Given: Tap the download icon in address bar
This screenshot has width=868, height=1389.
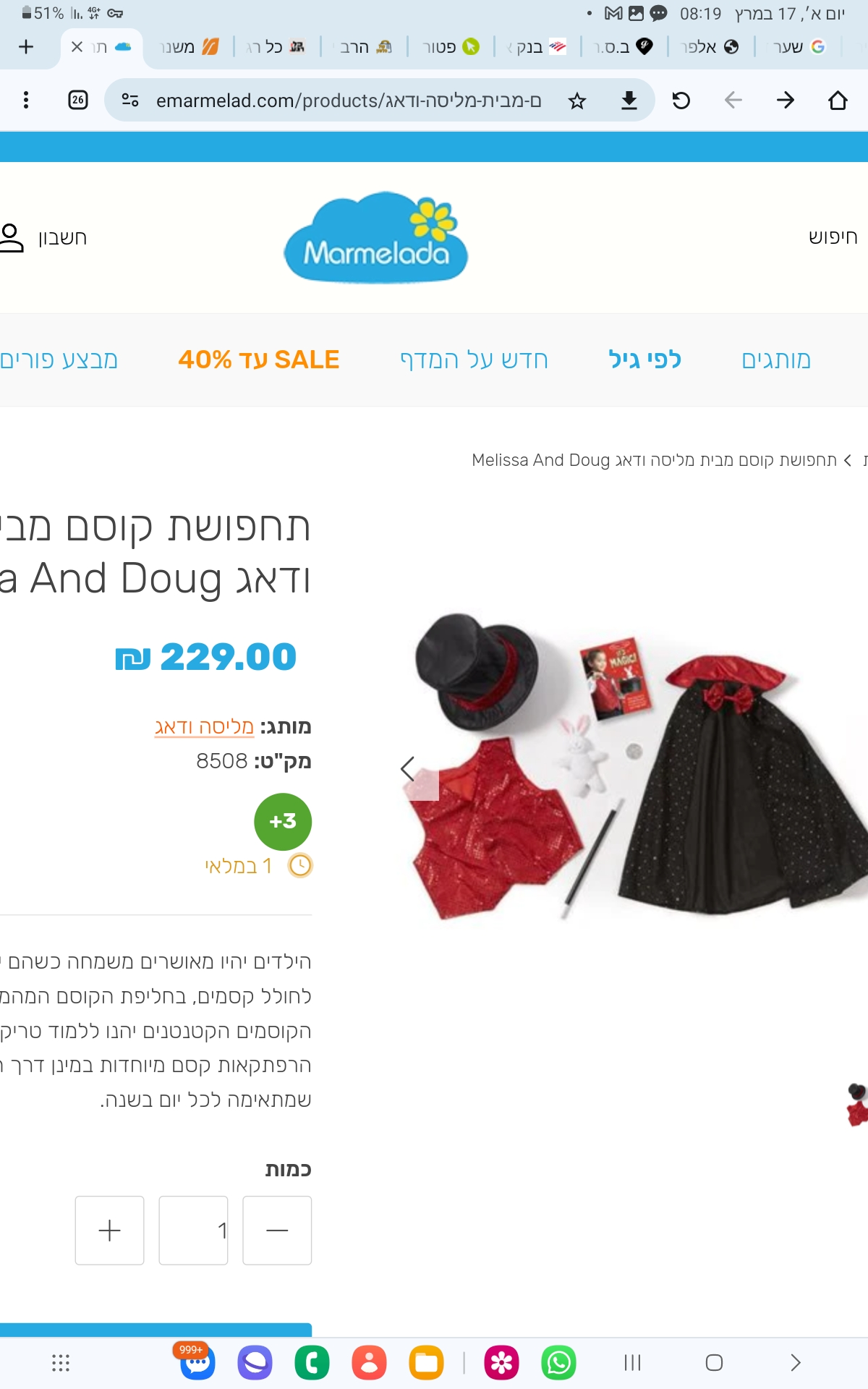Looking at the screenshot, I should click(x=629, y=101).
